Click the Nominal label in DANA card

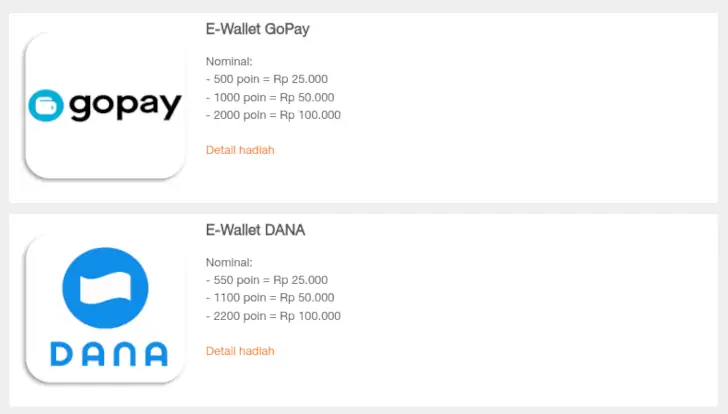coord(230,262)
